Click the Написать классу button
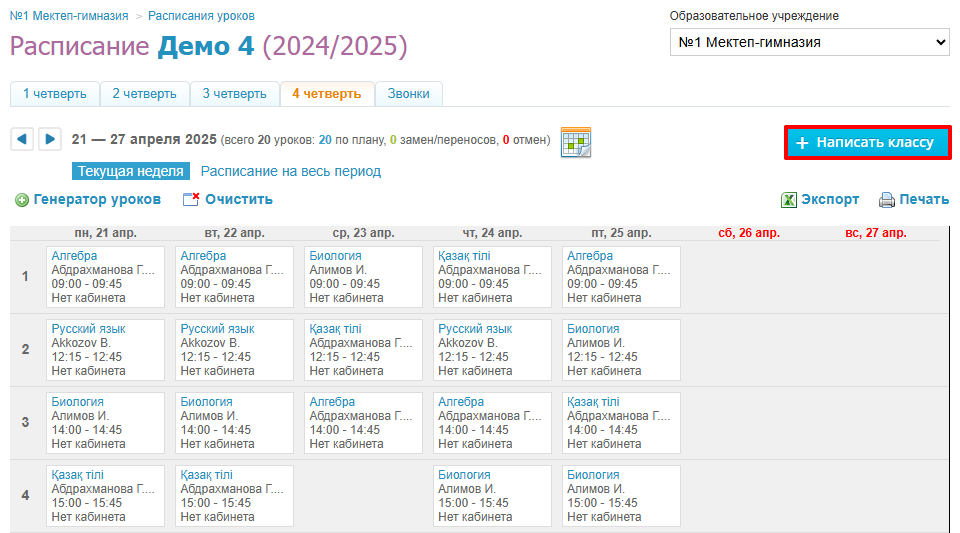 coord(867,143)
